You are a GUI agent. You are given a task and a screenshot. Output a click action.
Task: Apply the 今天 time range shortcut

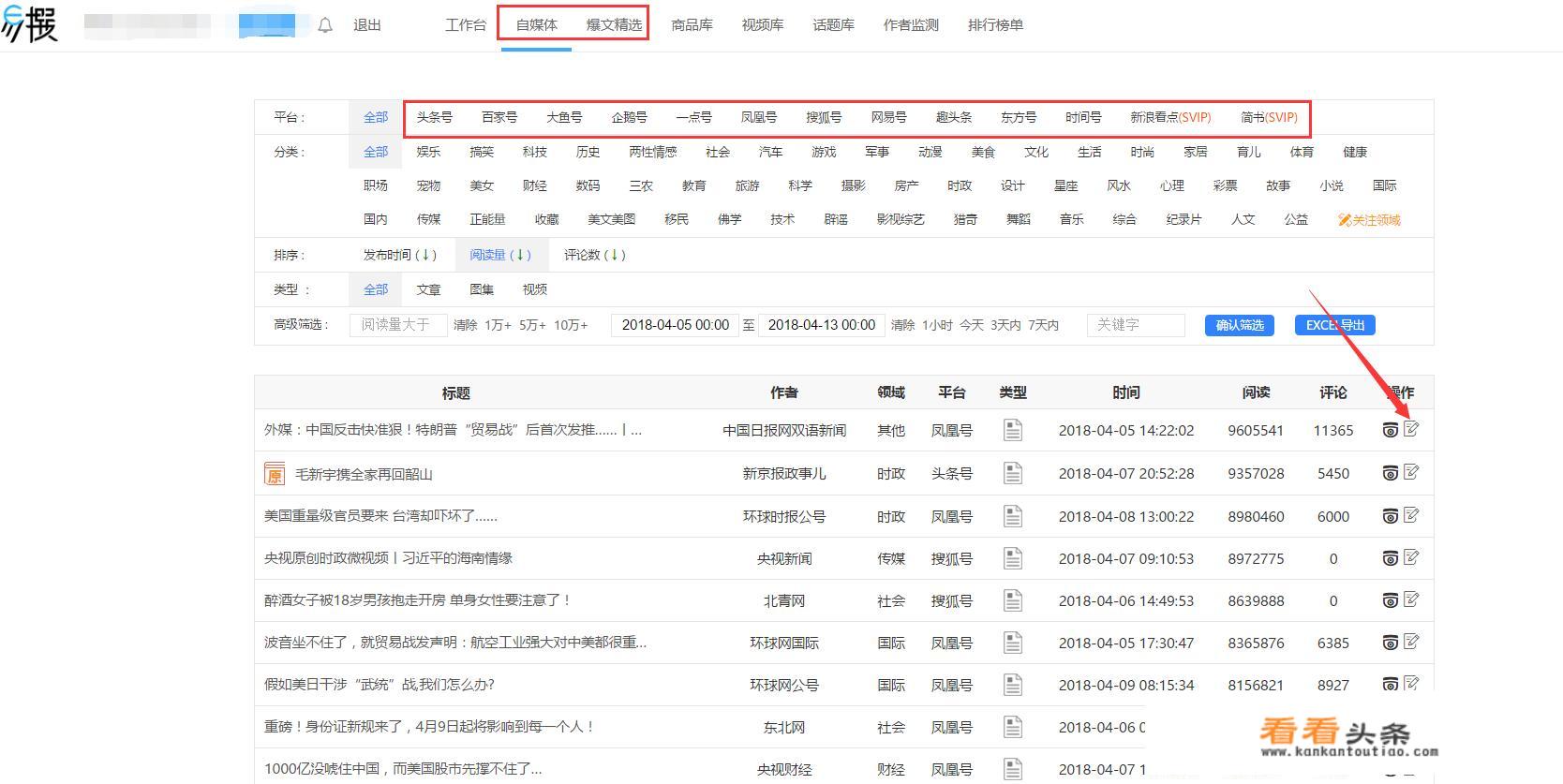(971, 325)
